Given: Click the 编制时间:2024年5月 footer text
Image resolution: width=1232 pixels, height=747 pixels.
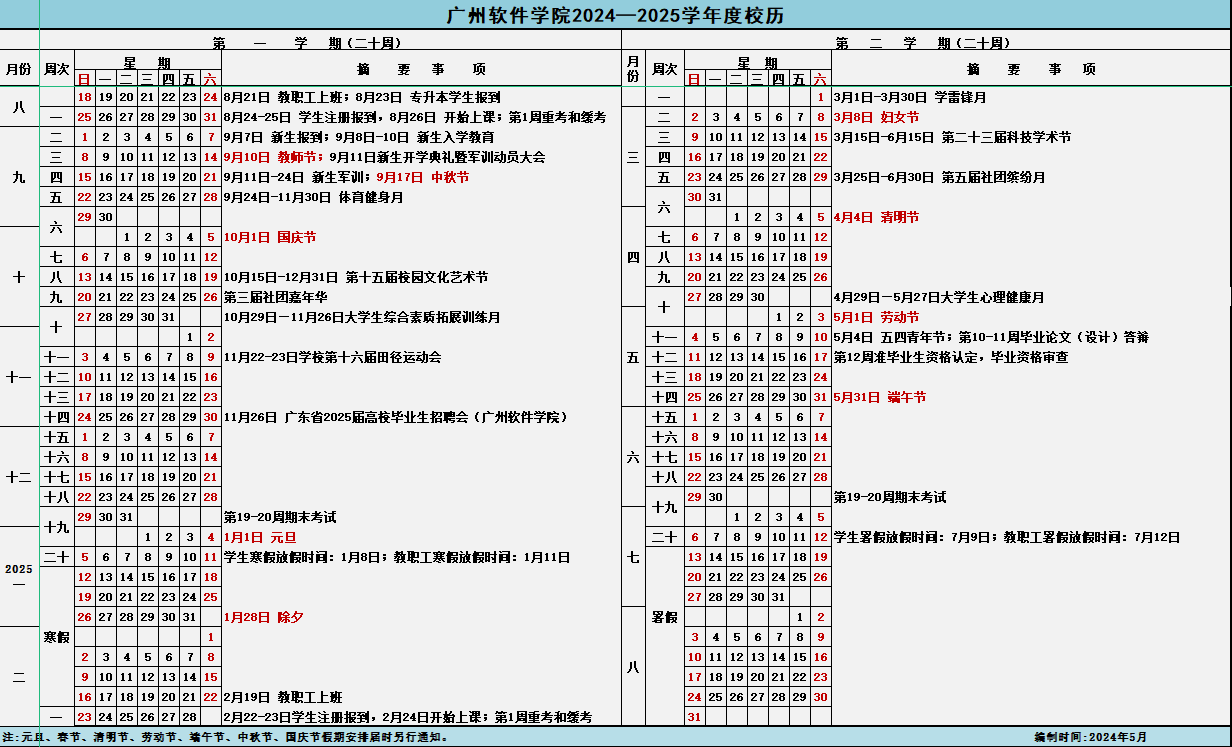Looking at the screenshot, I should tap(1090, 737).
